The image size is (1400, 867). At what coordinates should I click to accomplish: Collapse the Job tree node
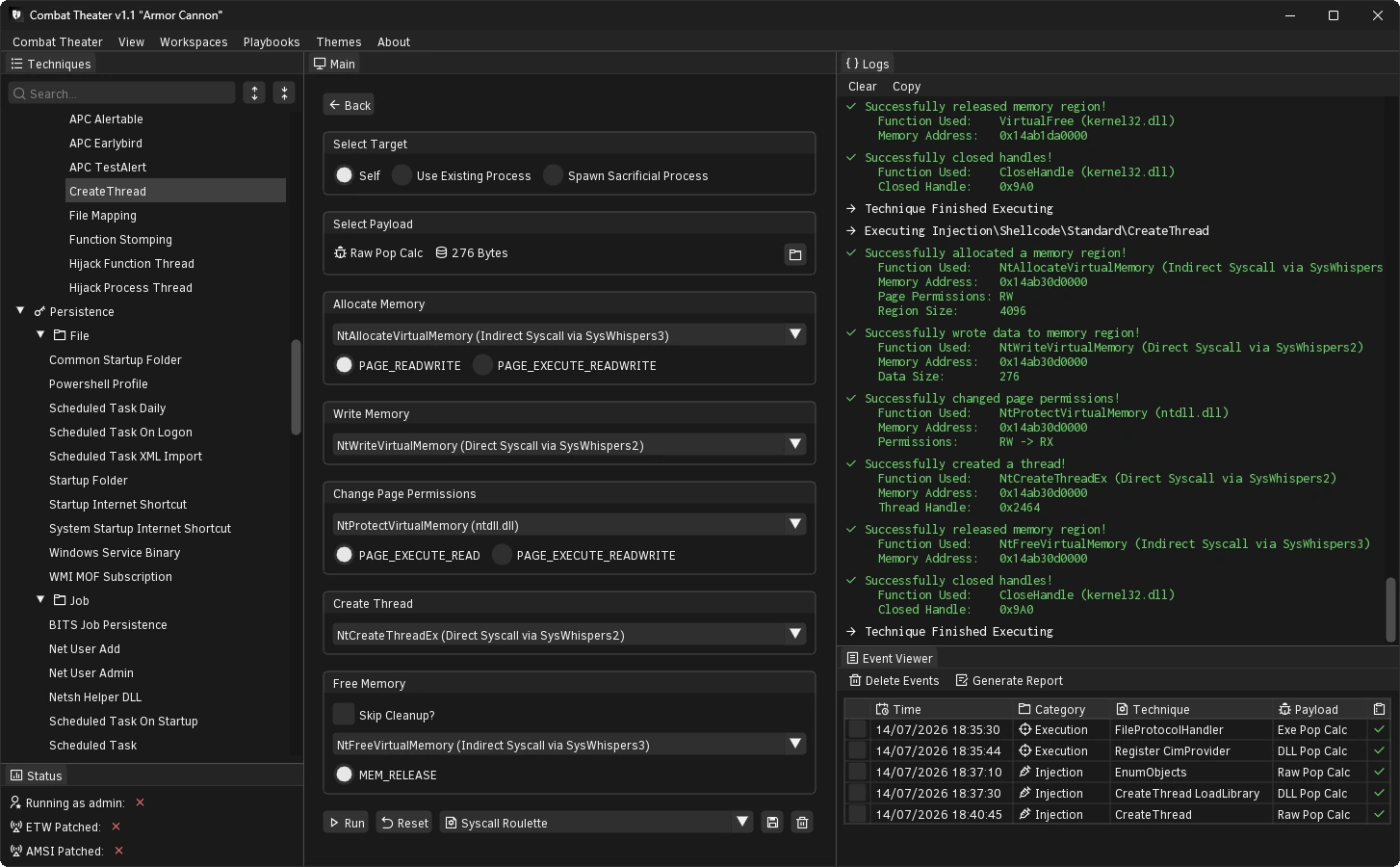point(40,600)
